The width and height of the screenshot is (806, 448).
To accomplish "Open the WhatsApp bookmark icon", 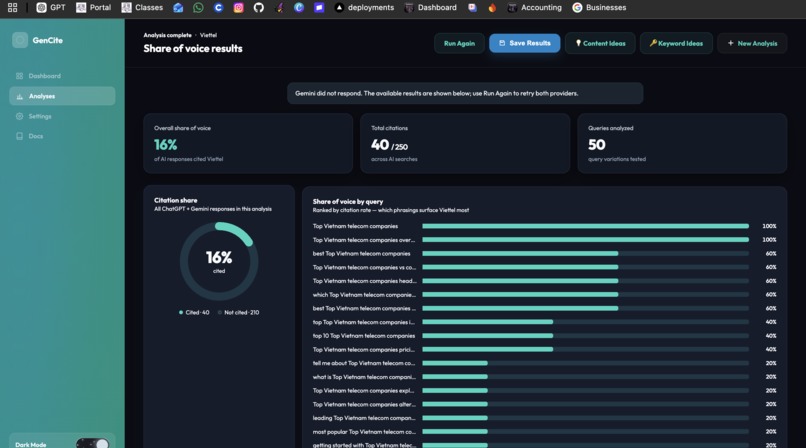I will point(198,8).
